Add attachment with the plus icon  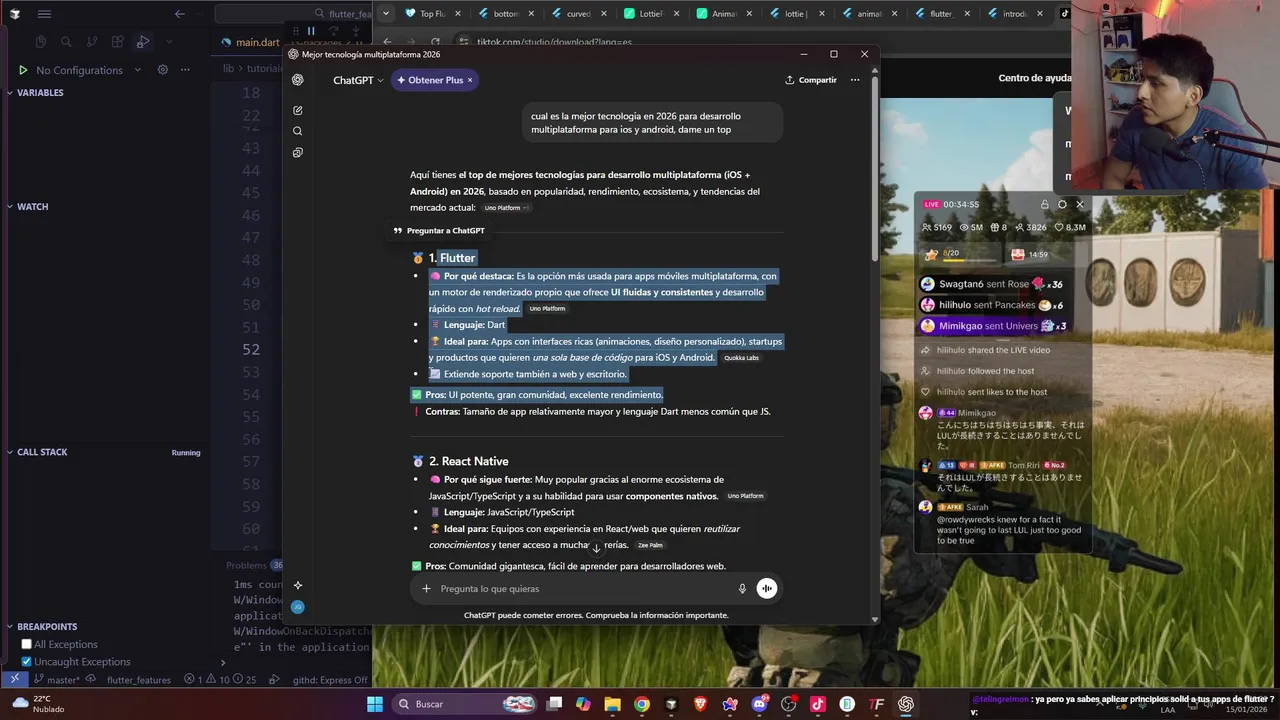(426, 589)
